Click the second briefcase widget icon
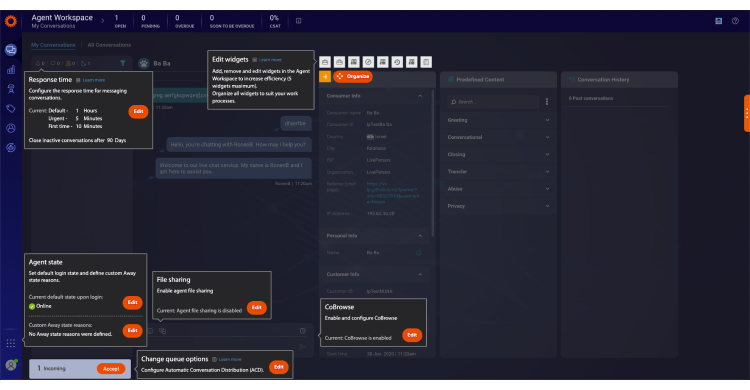750x390 pixels. (340, 62)
